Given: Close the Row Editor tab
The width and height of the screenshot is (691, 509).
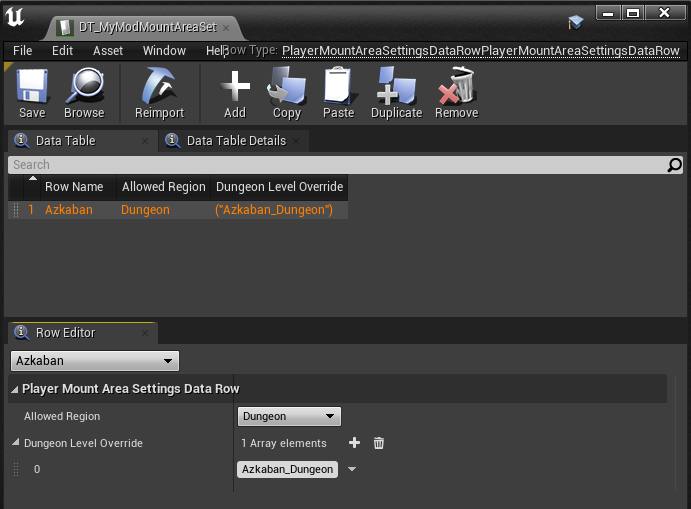Looking at the screenshot, I should tap(145, 333).
